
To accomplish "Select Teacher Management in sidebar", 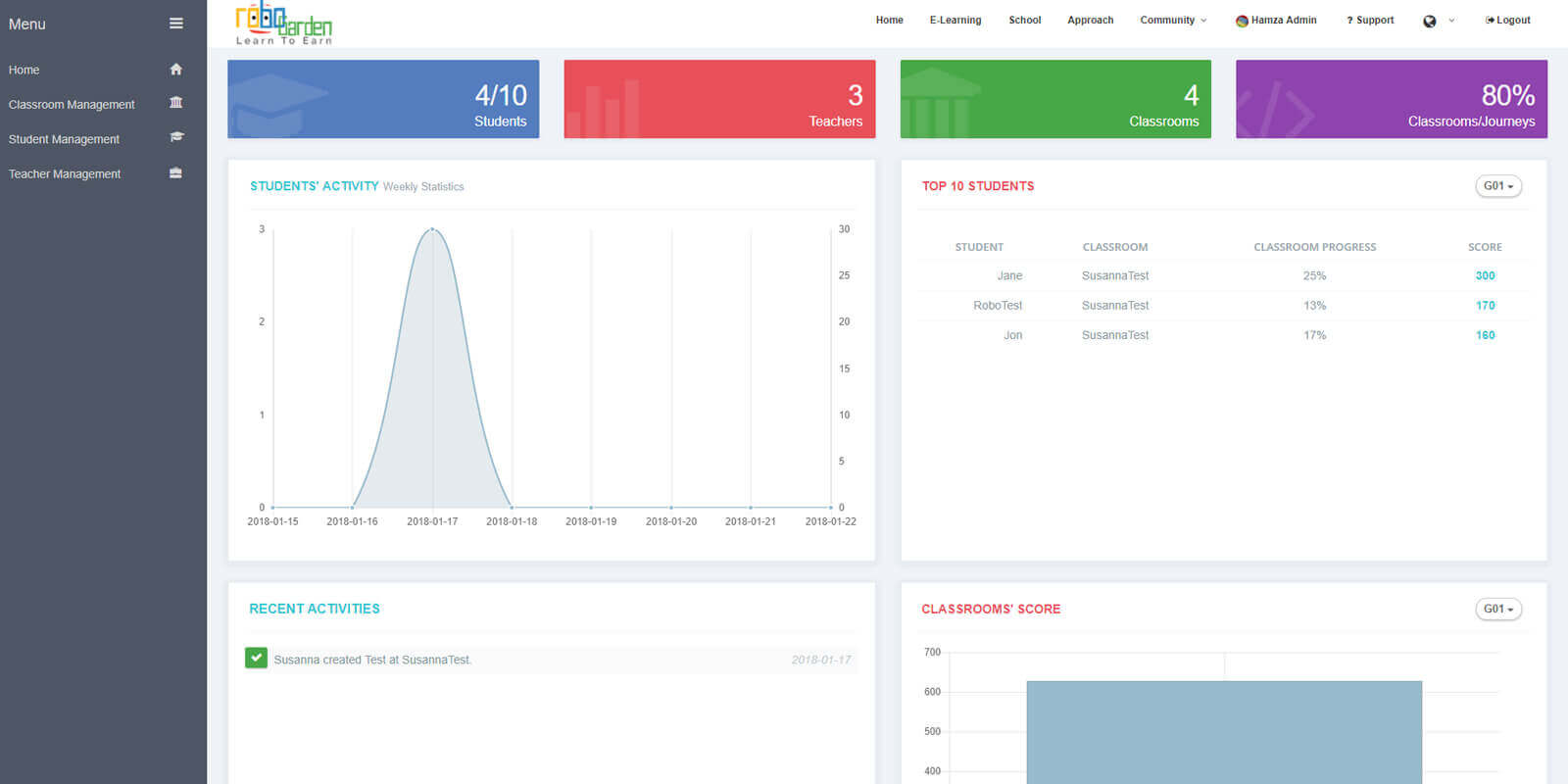I will (65, 173).
